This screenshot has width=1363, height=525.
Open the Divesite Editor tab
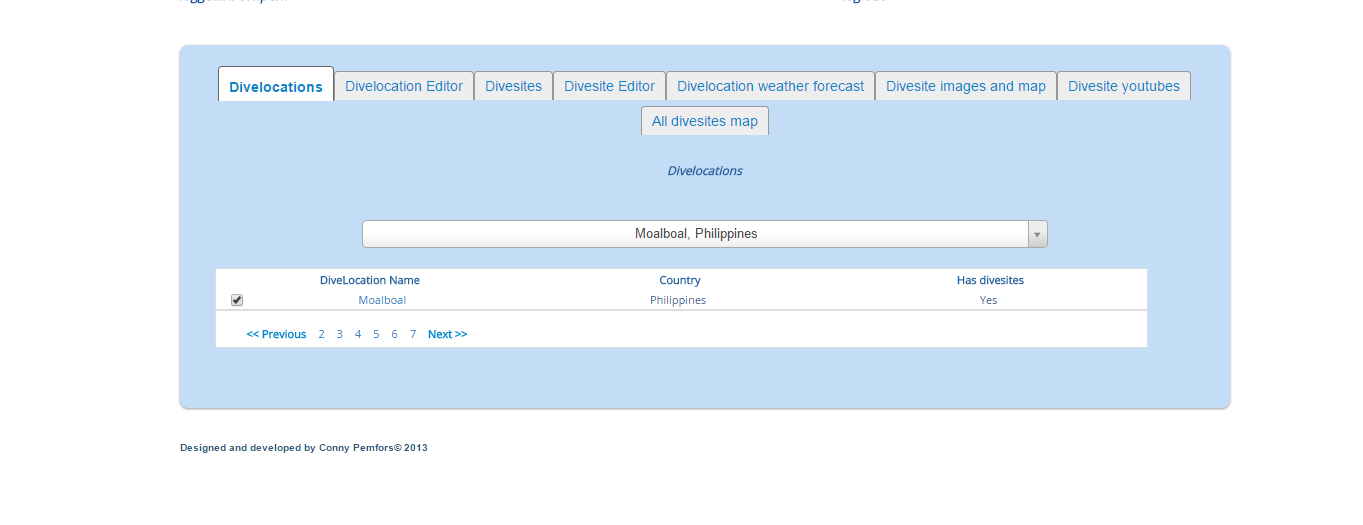coord(609,86)
